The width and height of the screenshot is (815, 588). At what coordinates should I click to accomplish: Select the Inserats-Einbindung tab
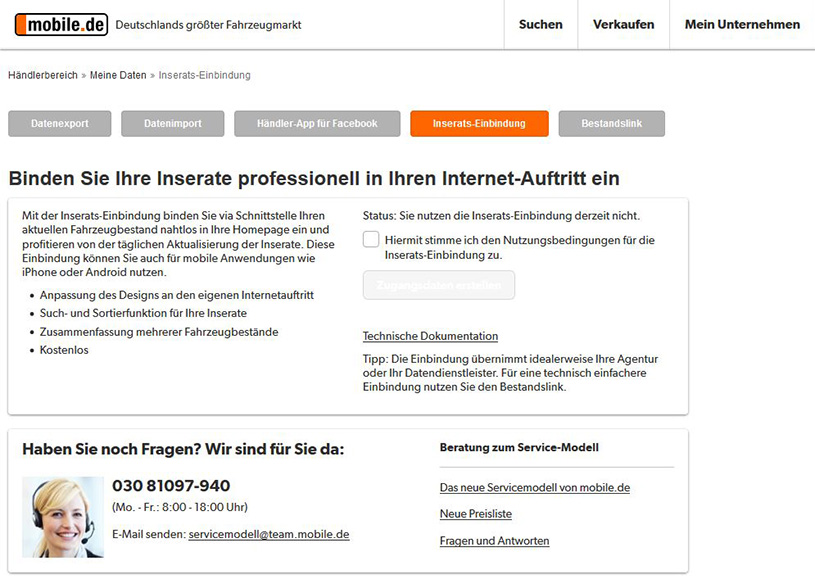(x=479, y=124)
